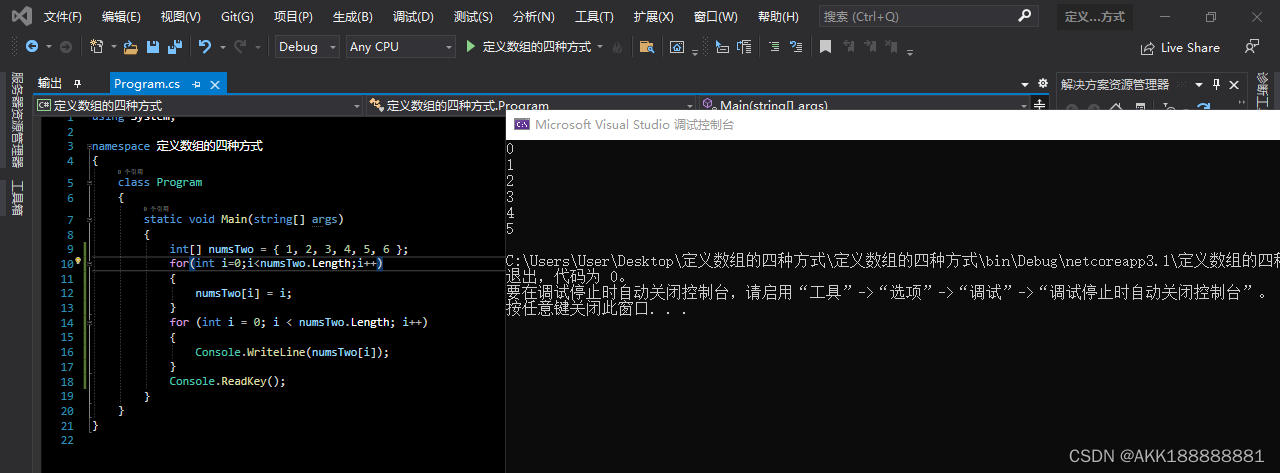
Task: Open the 视图(V) menu
Action: click(x=180, y=17)
